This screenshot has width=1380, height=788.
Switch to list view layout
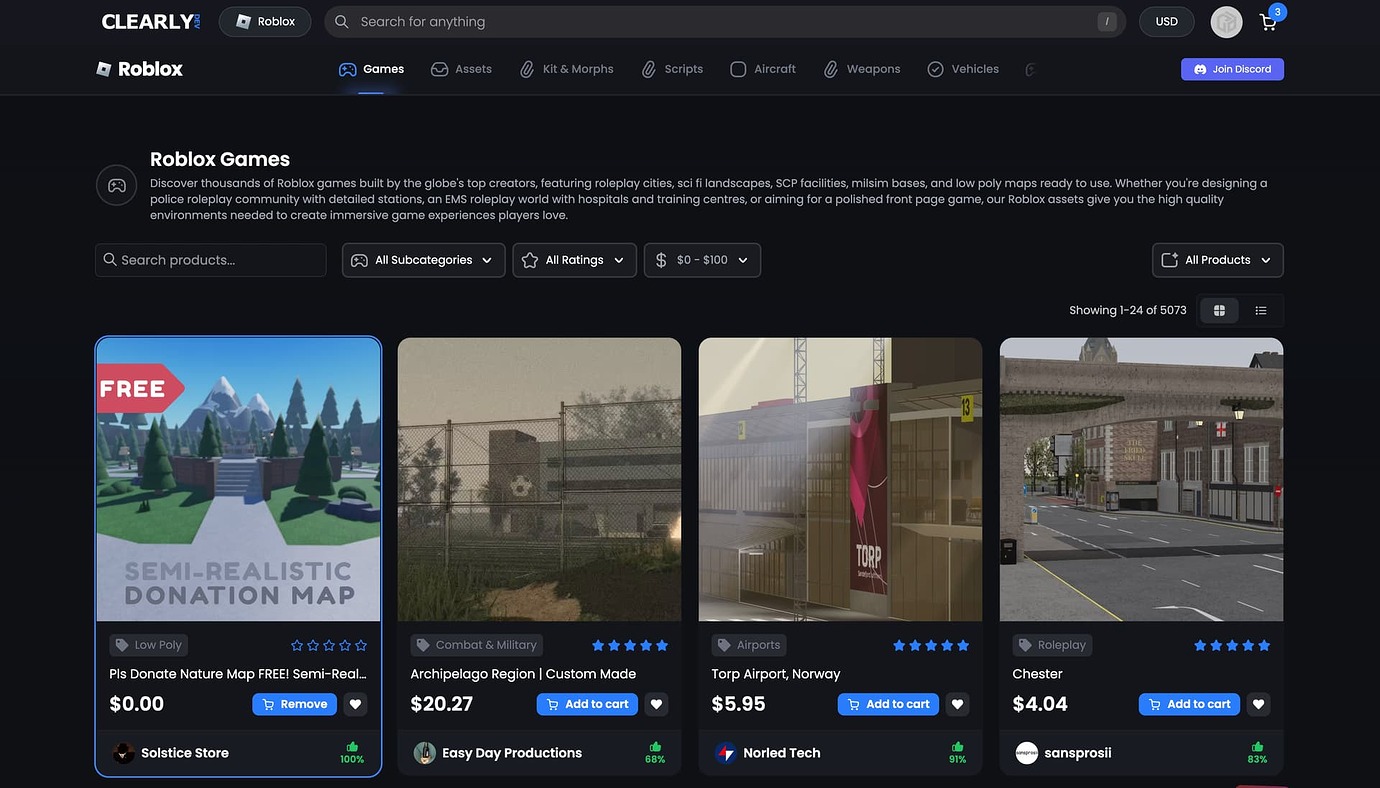pyautogui.click(x=1261, y=310)
